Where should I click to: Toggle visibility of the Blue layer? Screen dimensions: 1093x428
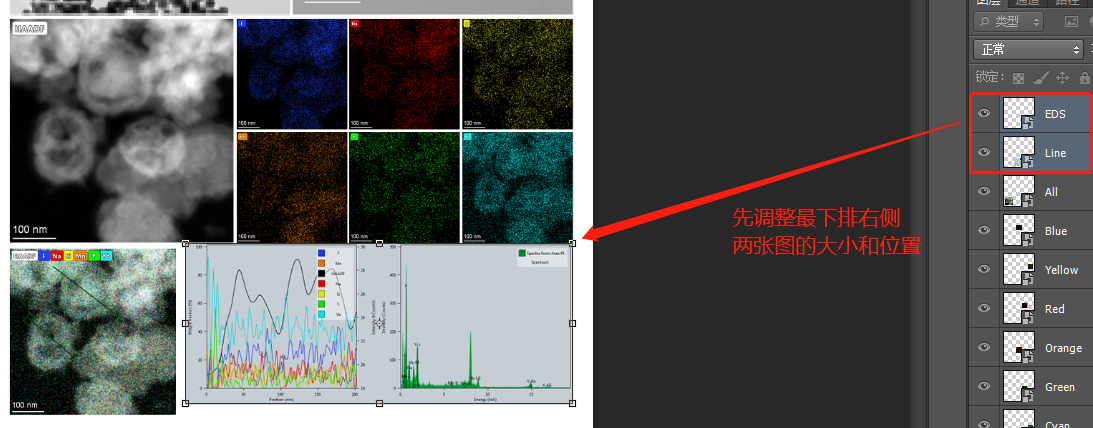[984, 231]
